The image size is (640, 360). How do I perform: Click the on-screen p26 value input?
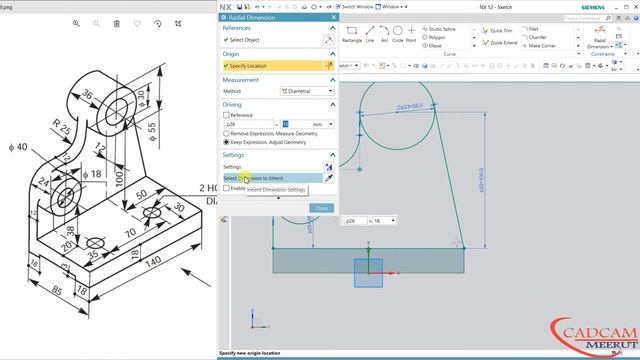click(381, 220)
